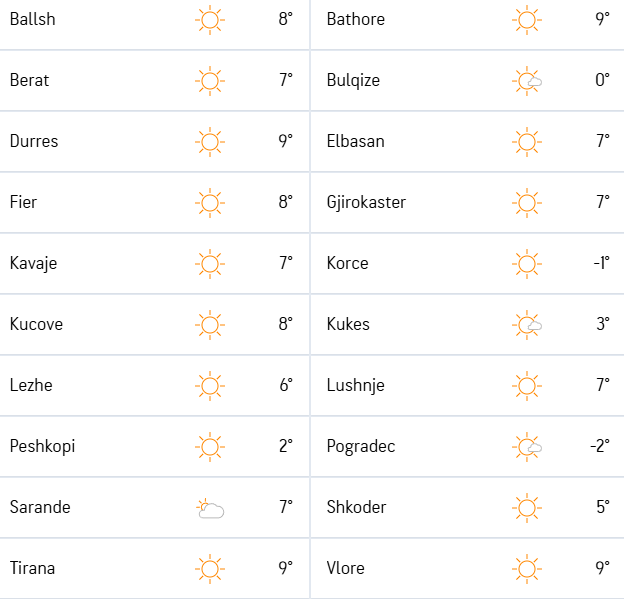Click the sunny icon next to Ballsh
Image resolution: width=624 pixels, height=599 pixels.
pos(210,20)
